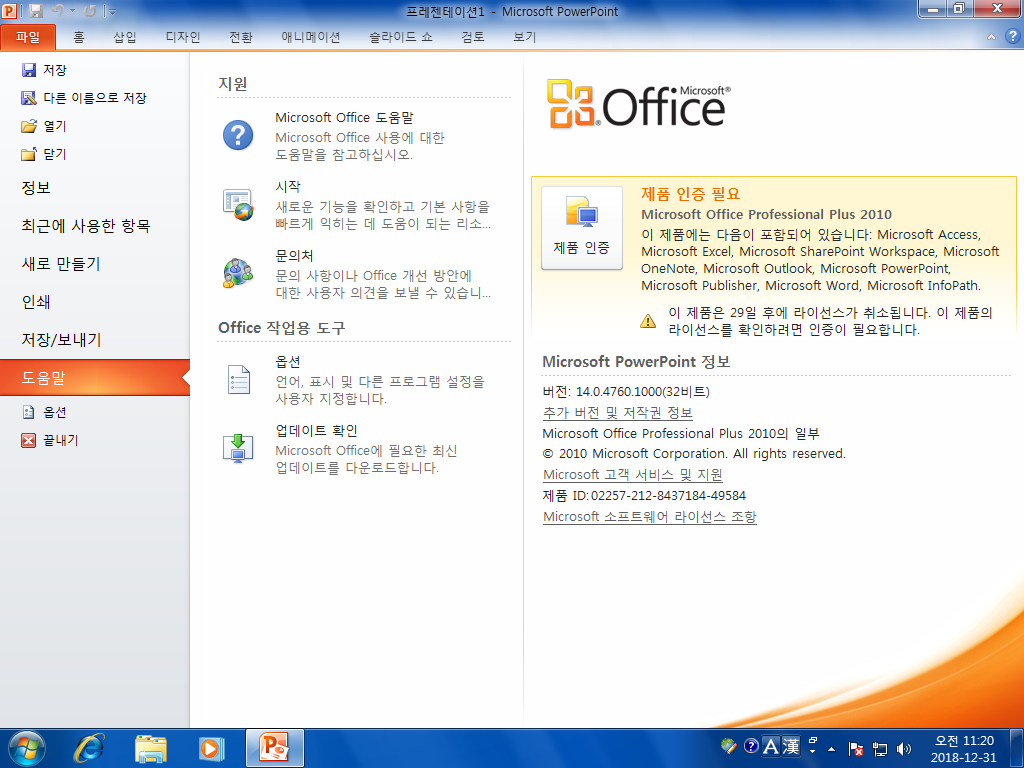Click the Contact Us (문의처) people icon
This screenshot has width=1024, height=768.
238,273
